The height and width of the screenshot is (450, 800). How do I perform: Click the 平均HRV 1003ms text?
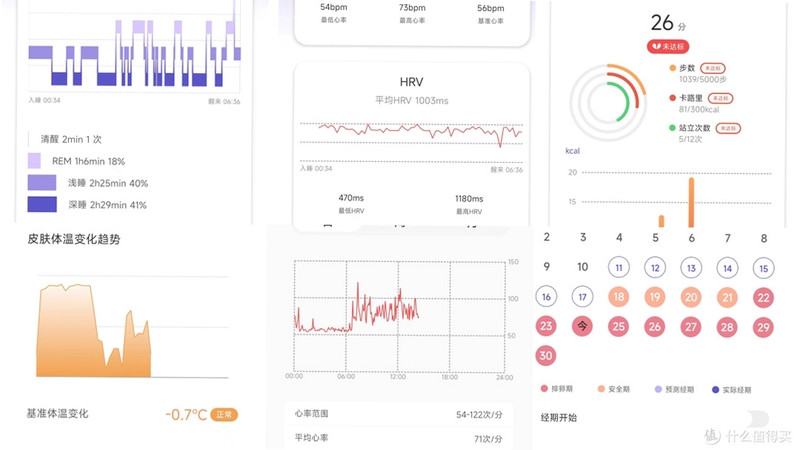[x=412, y=101]
